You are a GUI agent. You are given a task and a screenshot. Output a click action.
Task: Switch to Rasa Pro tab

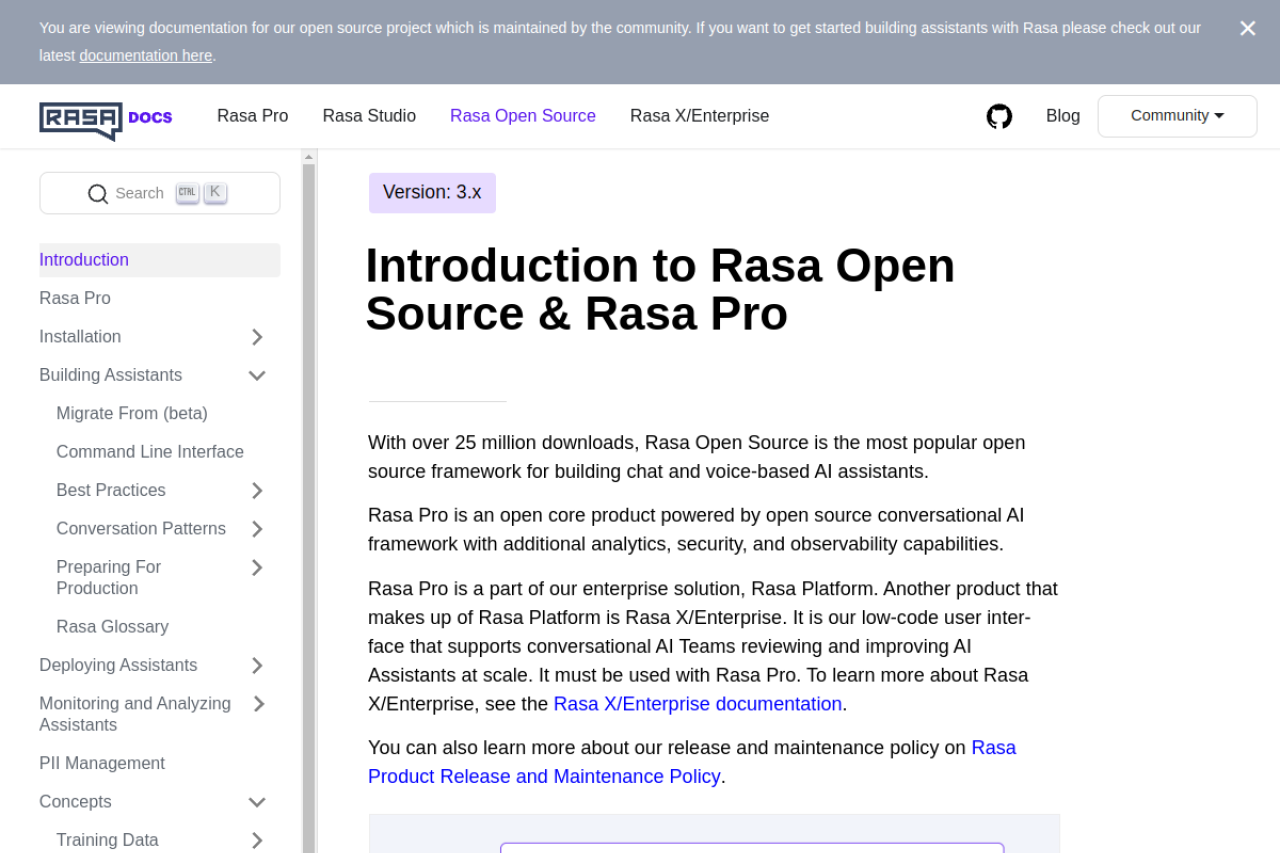tap(252, 116)
